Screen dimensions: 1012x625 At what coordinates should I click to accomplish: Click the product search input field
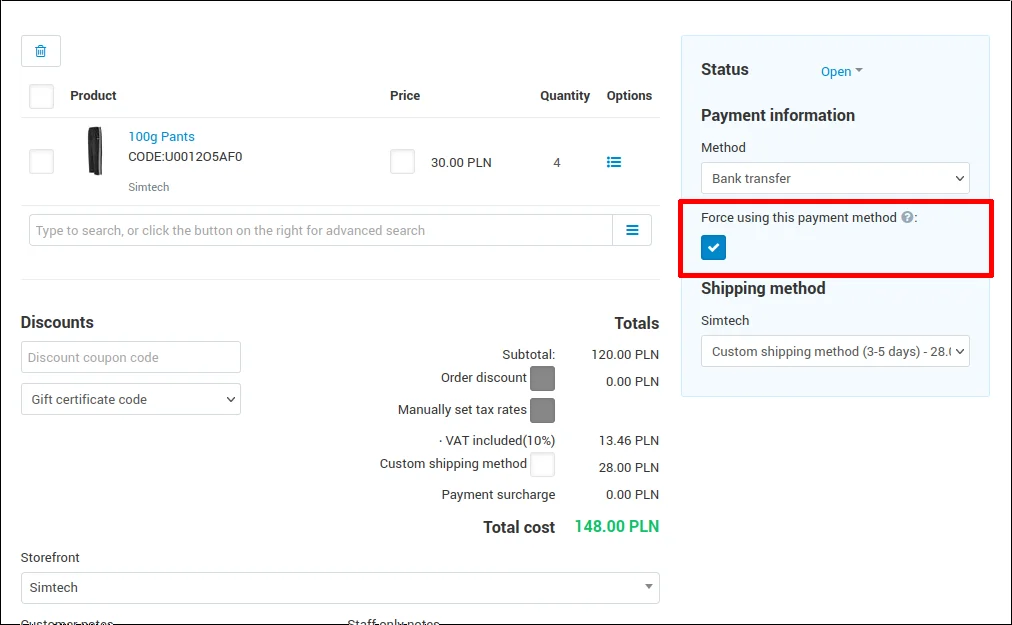coord(320,230)
